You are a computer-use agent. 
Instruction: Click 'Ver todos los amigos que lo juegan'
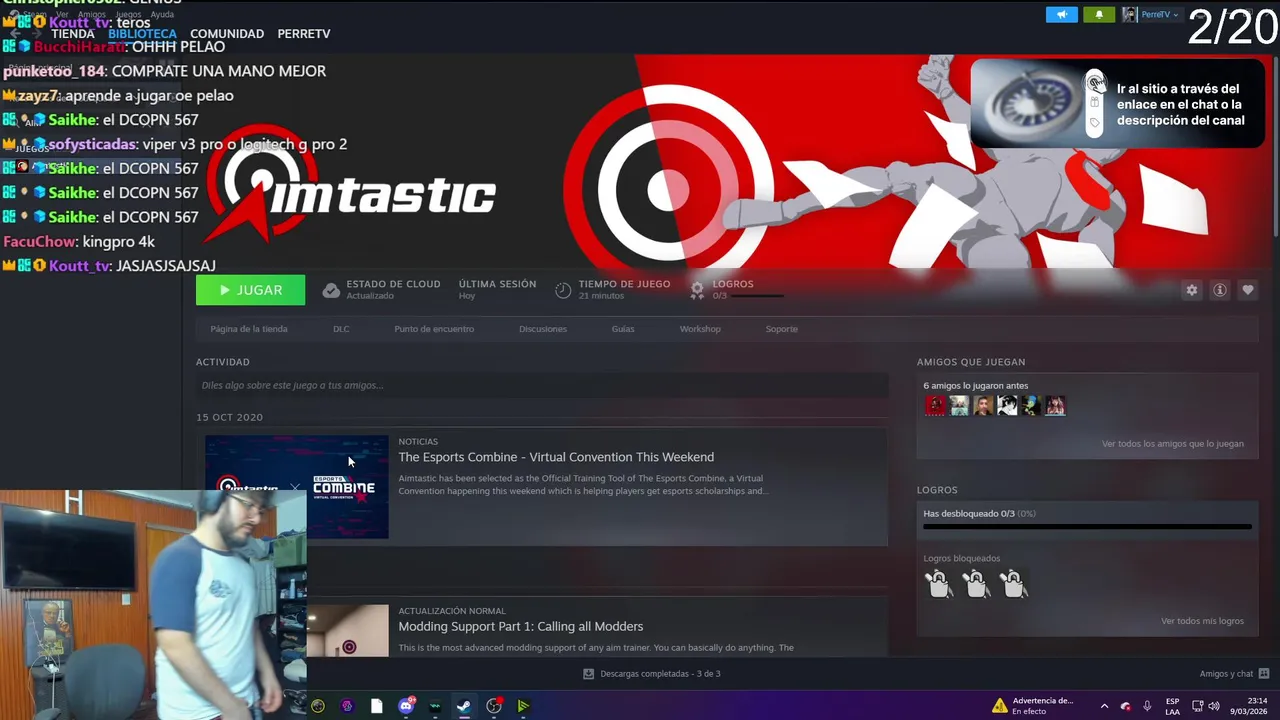1173,444
